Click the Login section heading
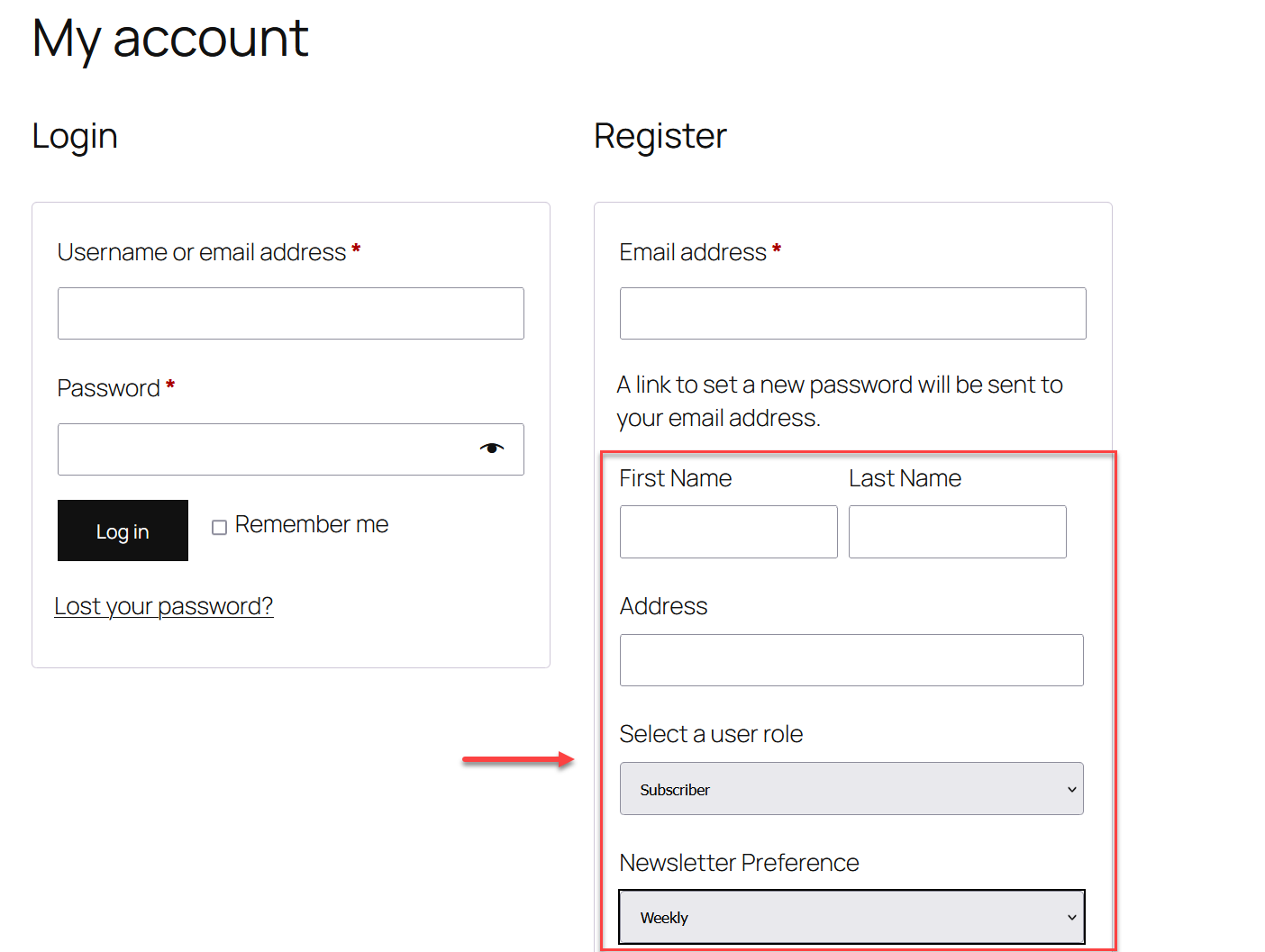The height and width of the screenshot is (952, 1265). [x=75, y=136]
